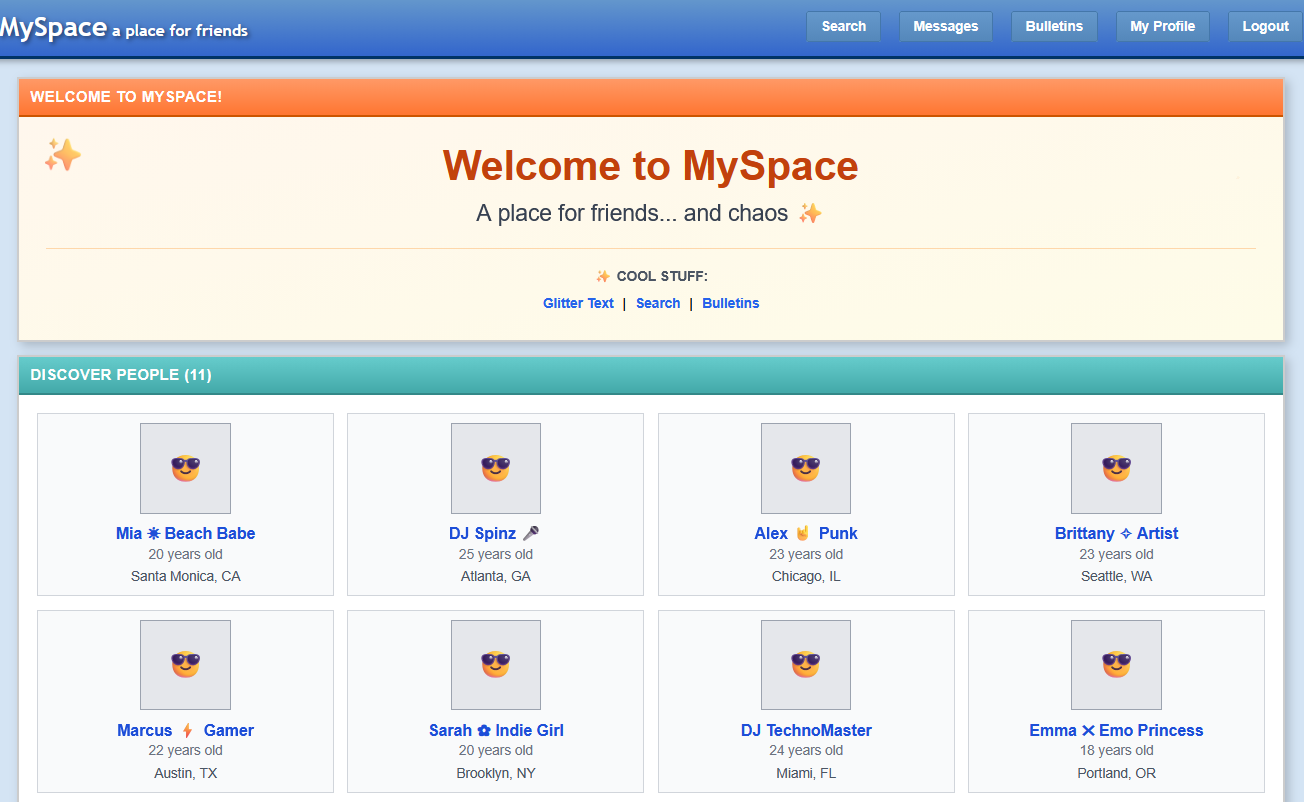Go to My Profile

[1162, 26]
